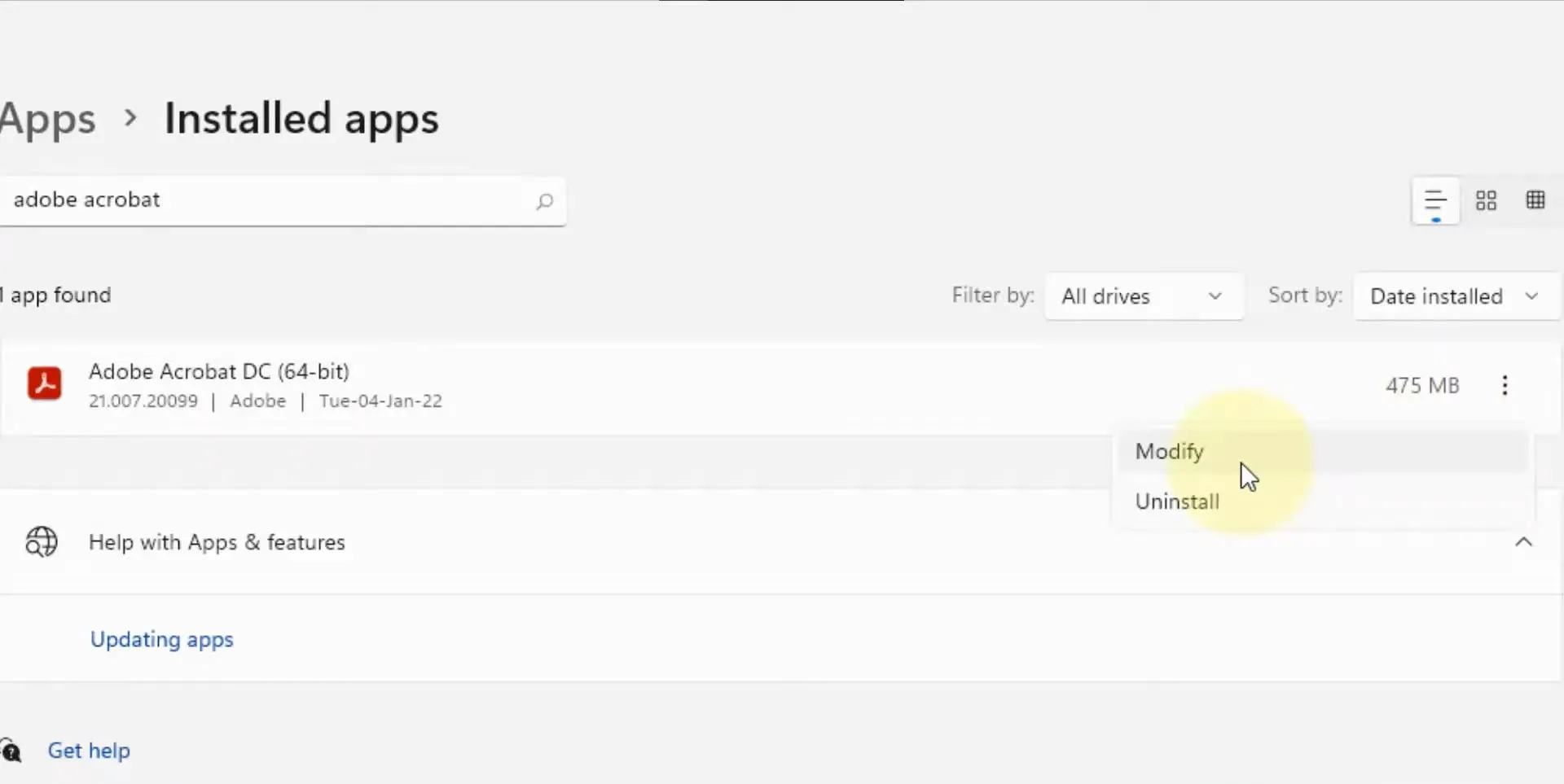This screenshot has height=784, width=1564.
Task: Click the Adobe Acrobat DC app icon
Action: (x=45, y=383)
